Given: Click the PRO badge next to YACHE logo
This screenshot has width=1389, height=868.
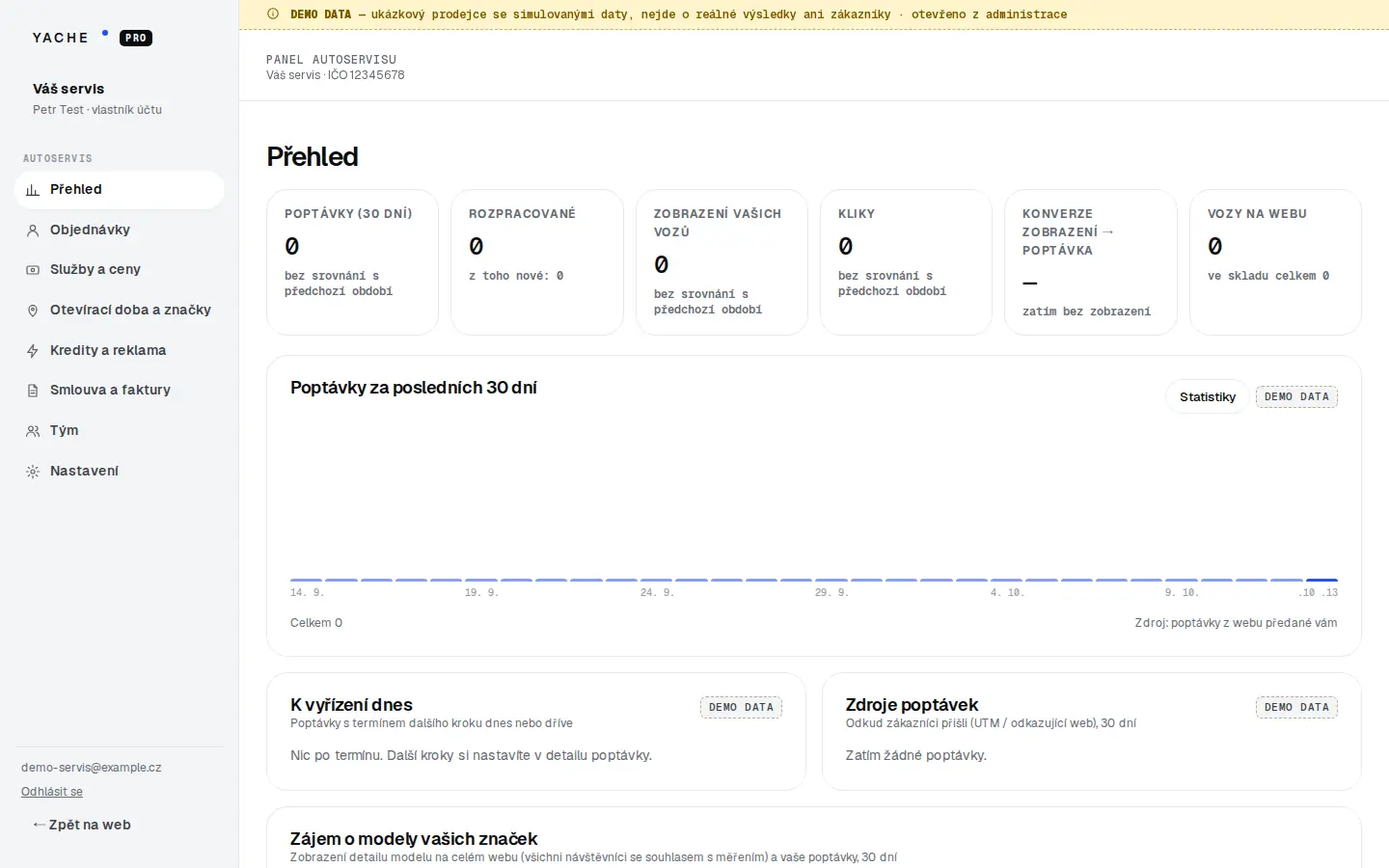Looking at the screenshot, I should click(136, 39).
